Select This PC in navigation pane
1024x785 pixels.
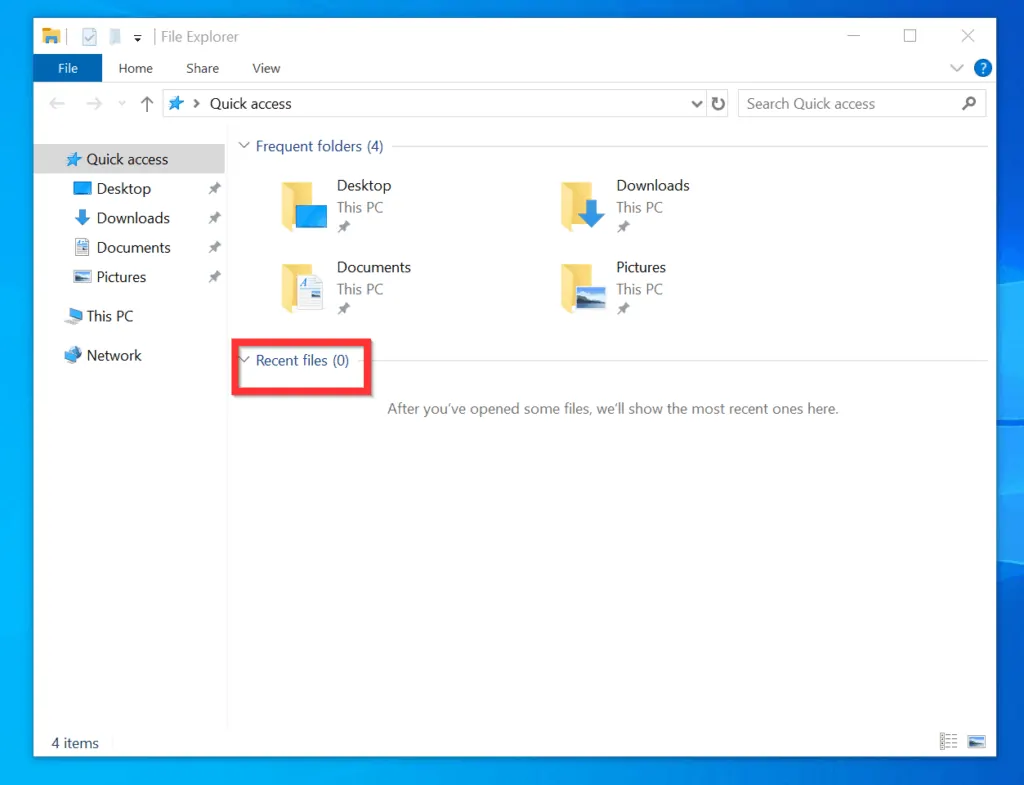point(109,316)
